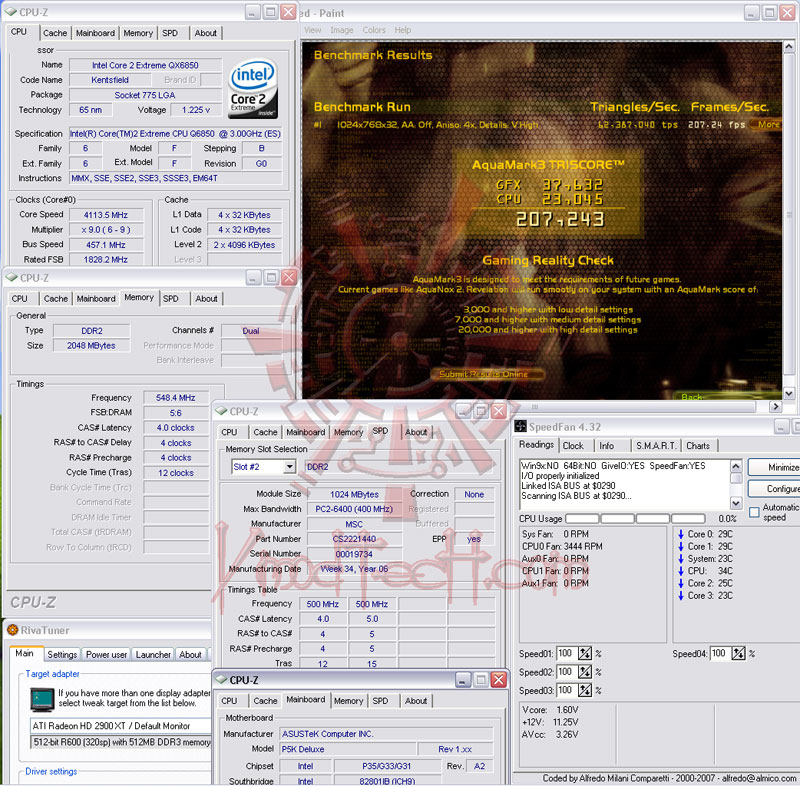Image resolution: width=800 pixels, height=786 pixels.
Task: Click the SpeedFan title bar app icon
Action: tap(520, 426)
